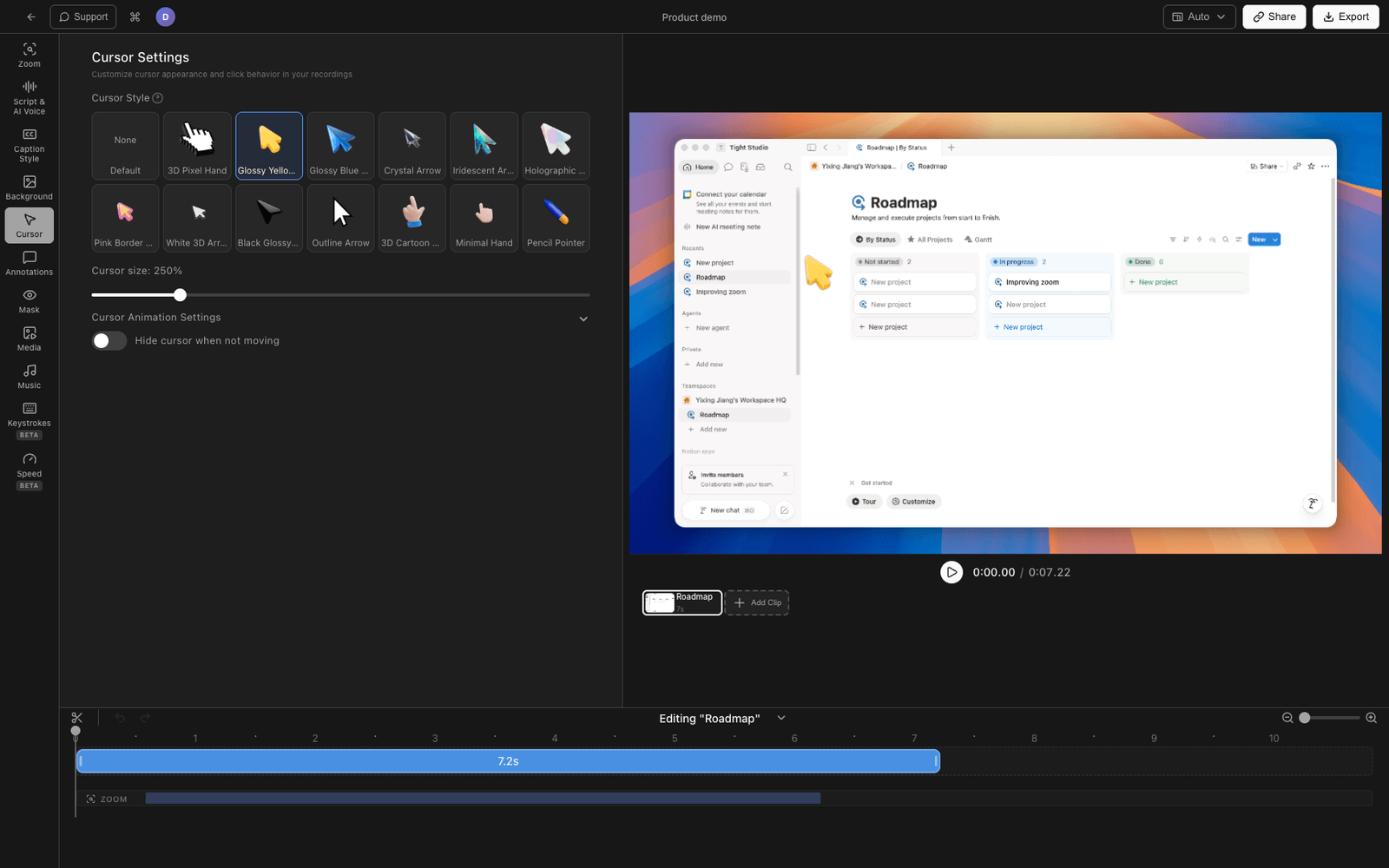Toggle Hide cursor when not moving

(109, 341)
